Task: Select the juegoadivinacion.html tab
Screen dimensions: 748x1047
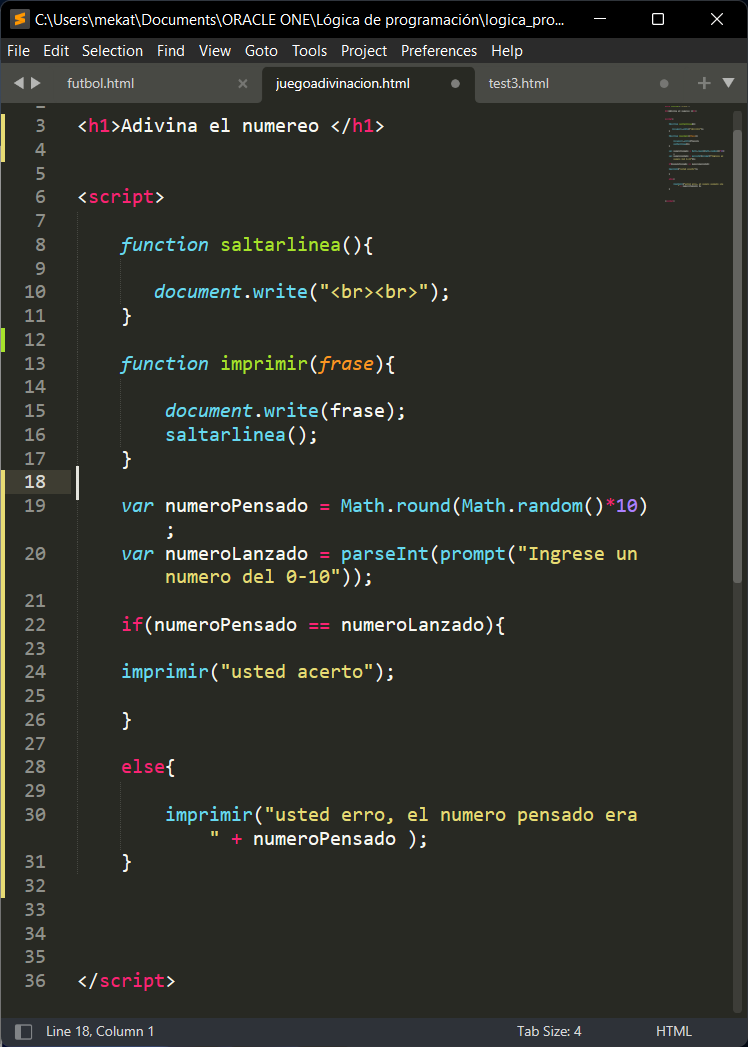Action: point(343,83)
